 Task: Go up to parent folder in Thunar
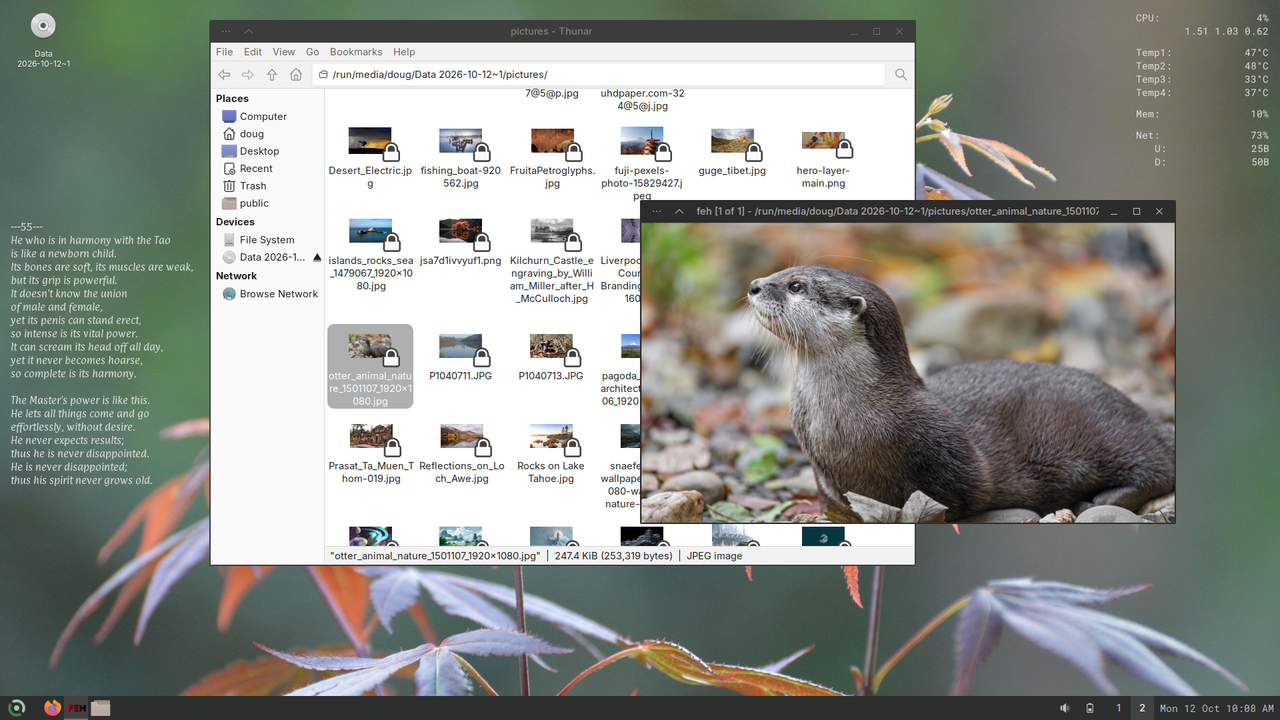272,75
